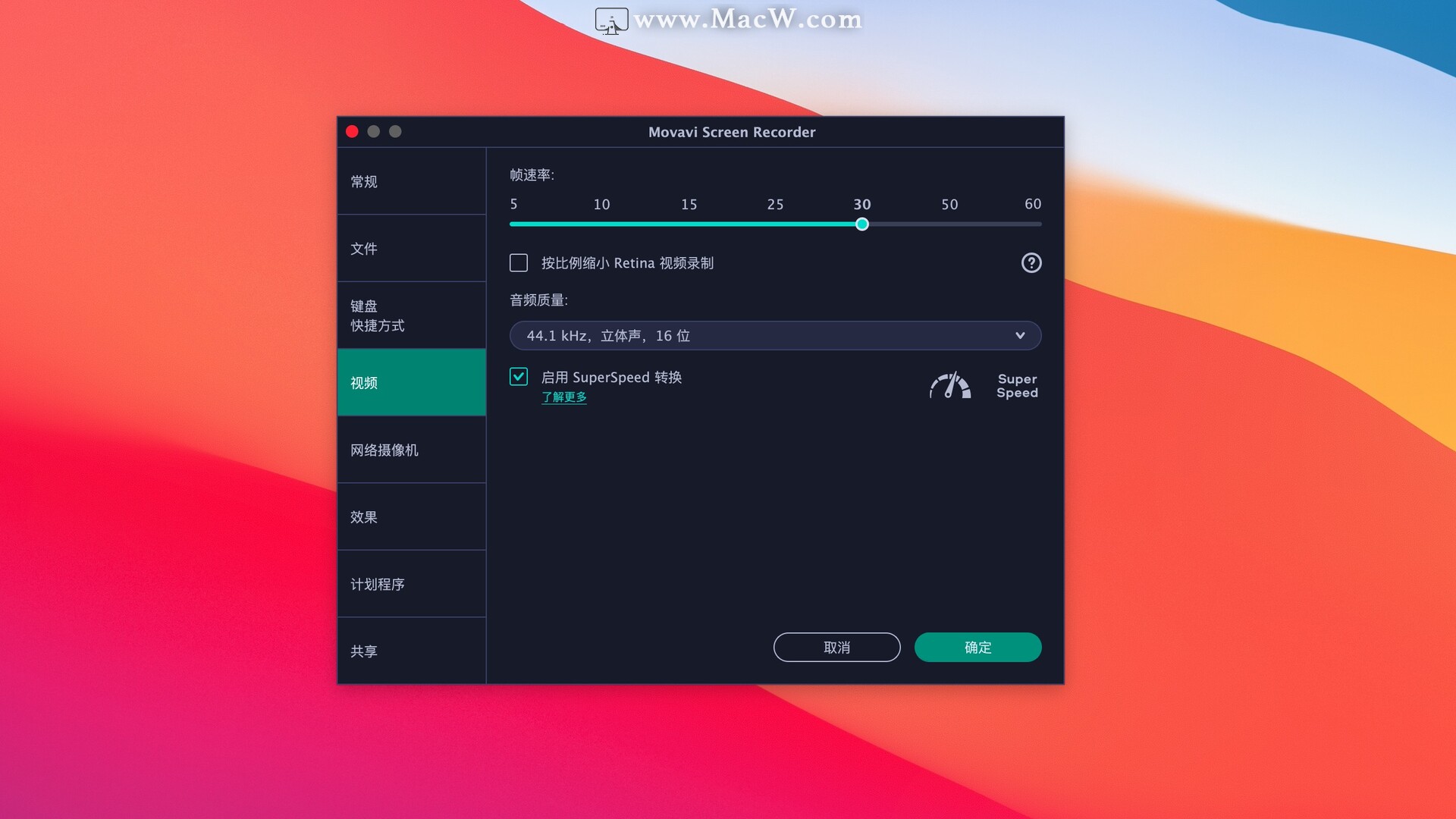Click the frame rate slider handle
Image resolution: width=1456 pixels, height=819 pixels.
point(861,224)
